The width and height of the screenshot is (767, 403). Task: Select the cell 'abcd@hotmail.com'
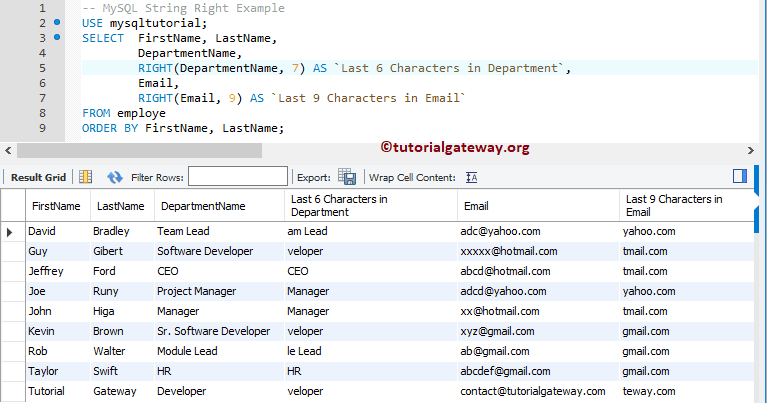pos(538,271)
